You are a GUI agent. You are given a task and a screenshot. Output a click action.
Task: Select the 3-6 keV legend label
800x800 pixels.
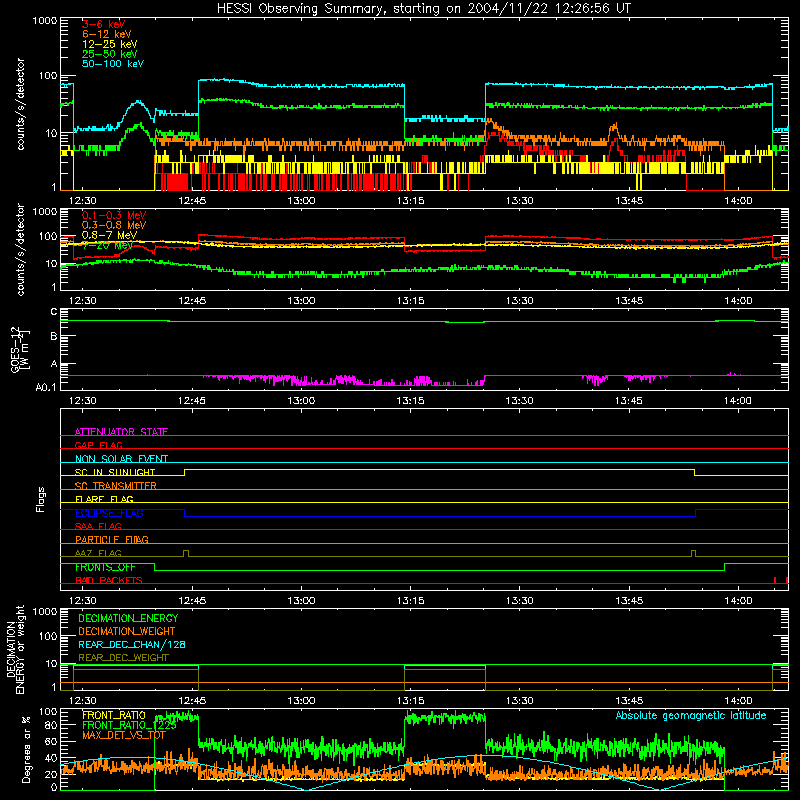click(x=103, y=24)
